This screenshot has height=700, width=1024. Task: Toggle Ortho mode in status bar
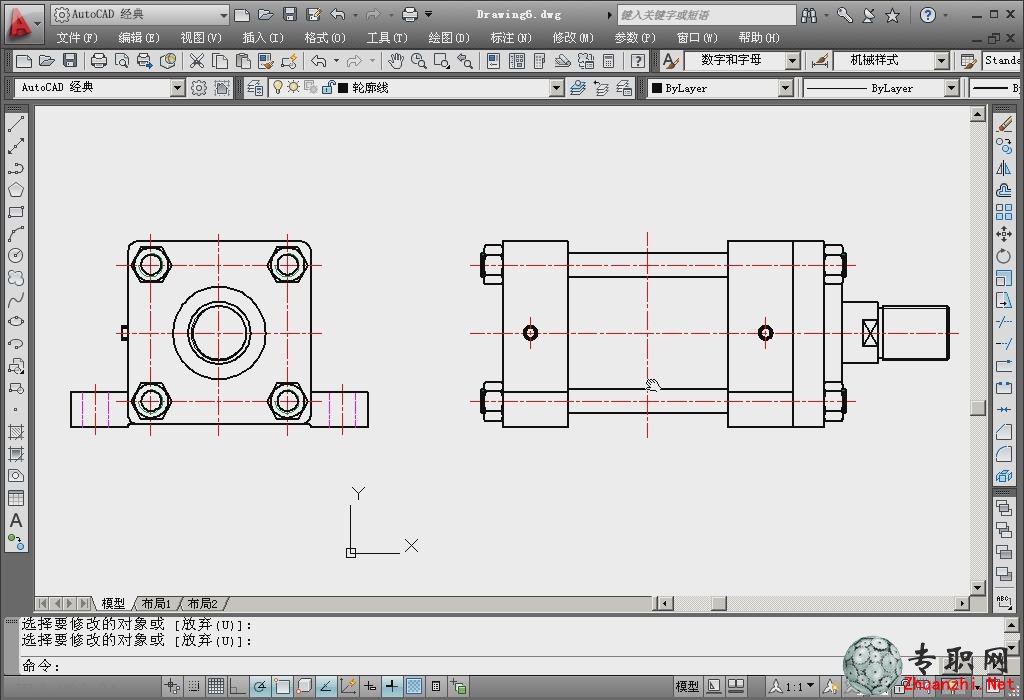click(x=238, y=686)
